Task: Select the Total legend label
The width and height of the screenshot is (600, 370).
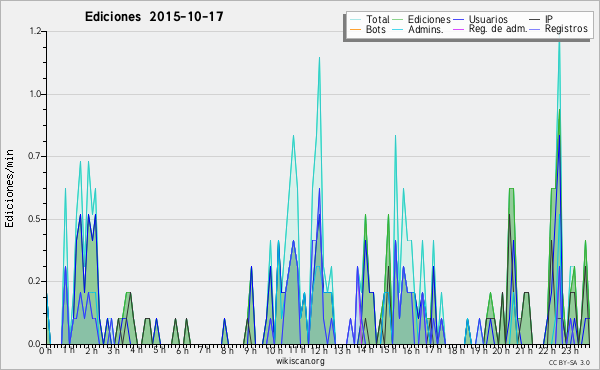Action: [x=378, y=19]
